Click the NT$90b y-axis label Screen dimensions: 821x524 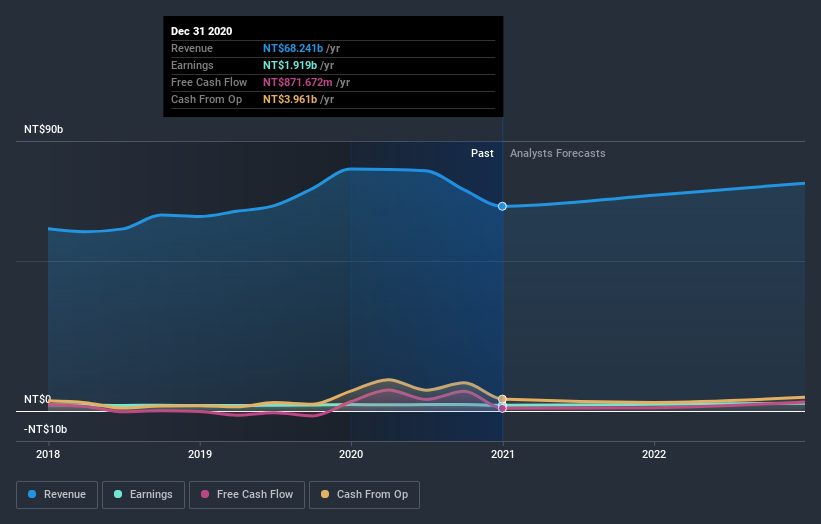pyautogui.click(x=43, y=129)
